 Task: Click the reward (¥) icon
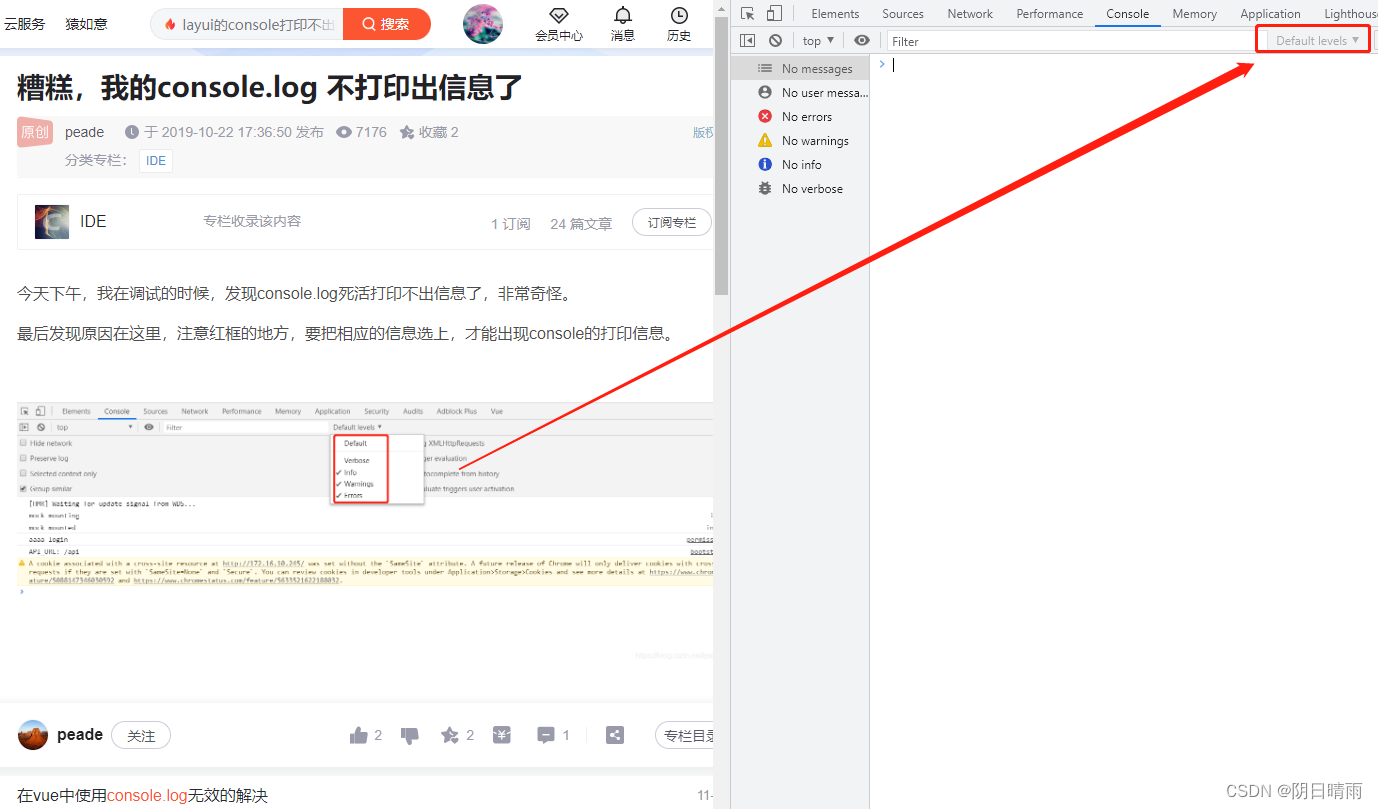(x=502, y=735)
